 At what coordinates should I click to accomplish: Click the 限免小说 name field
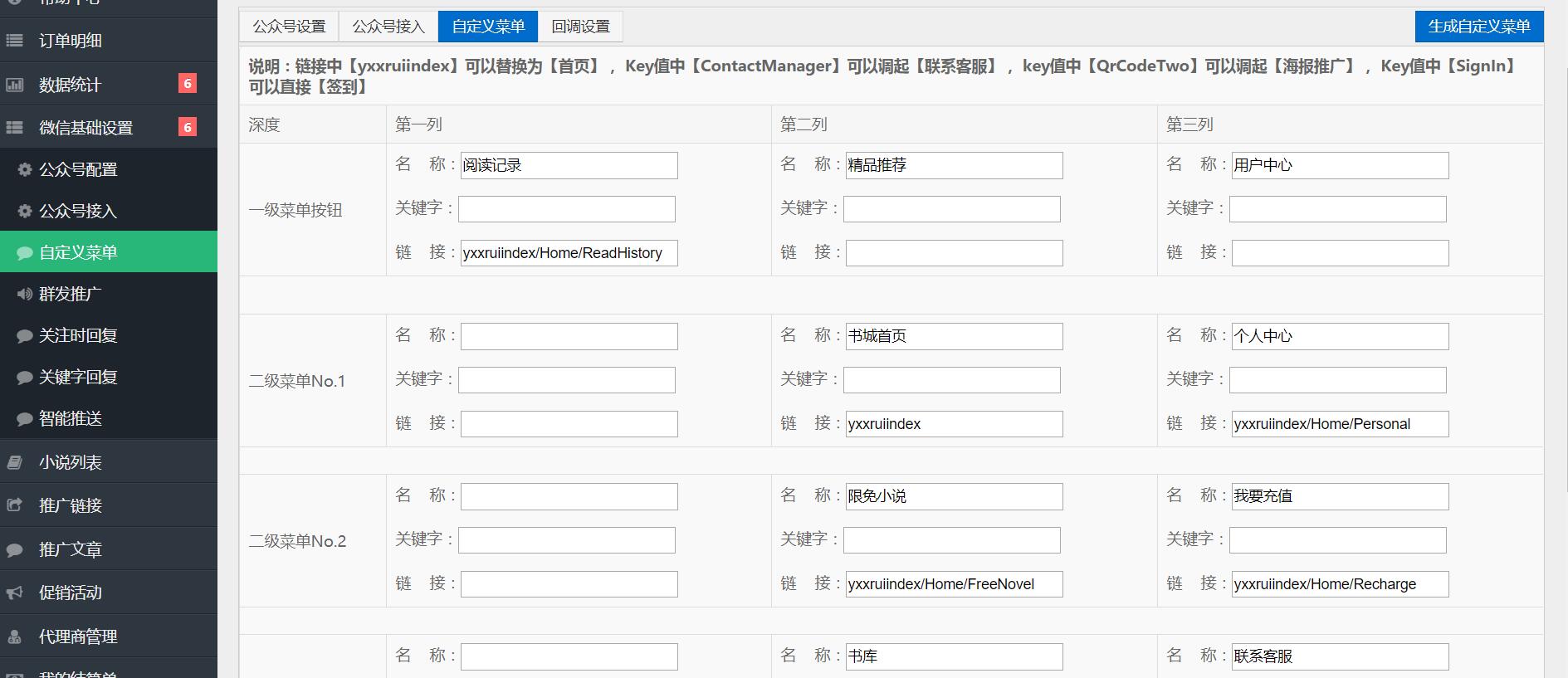click(x=955, y=496)
